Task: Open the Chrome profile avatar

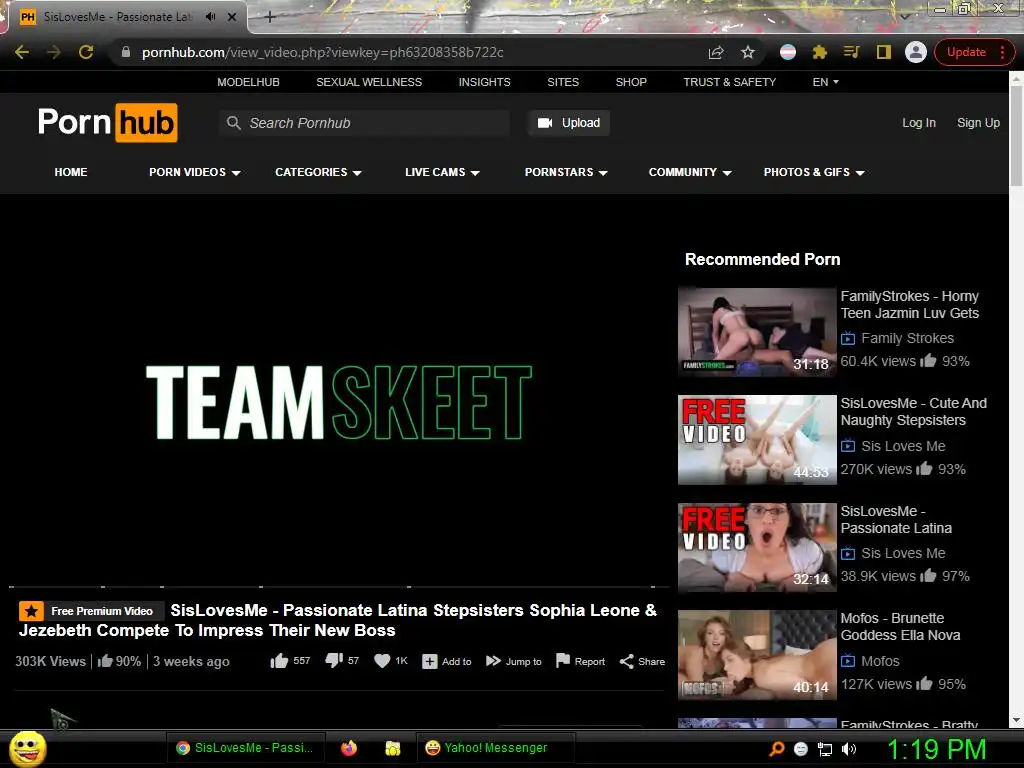Action: [x=916, y=52]
